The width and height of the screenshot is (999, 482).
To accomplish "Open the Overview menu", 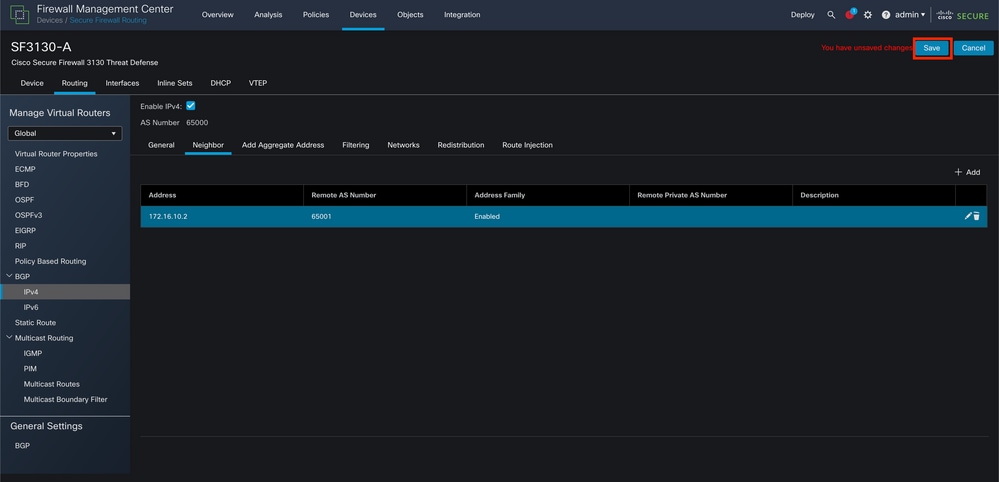I will [218, 15].
